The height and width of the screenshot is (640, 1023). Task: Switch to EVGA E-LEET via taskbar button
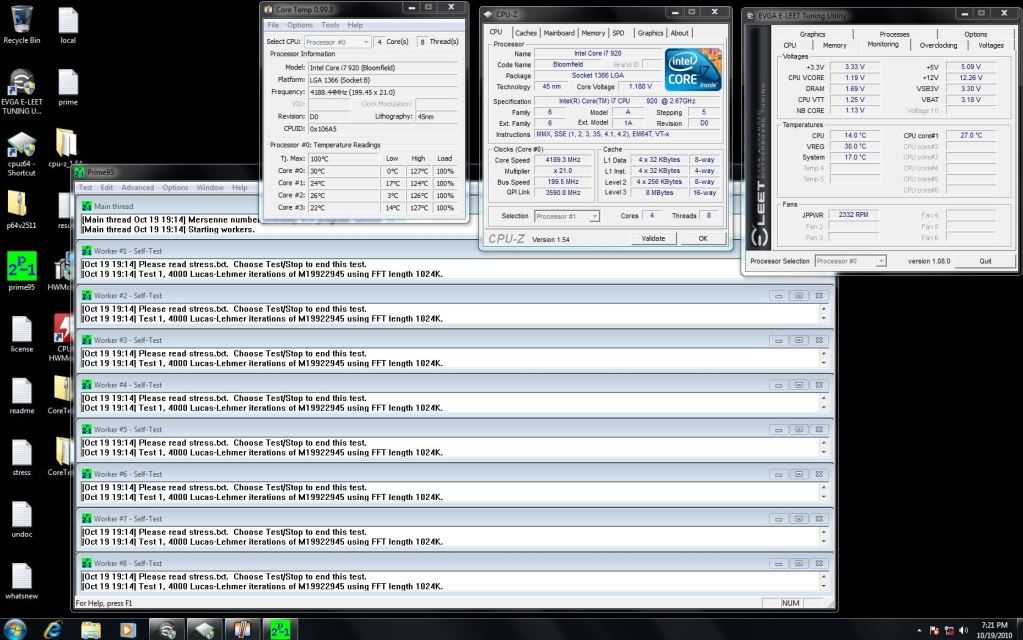(x=167, y=630)
